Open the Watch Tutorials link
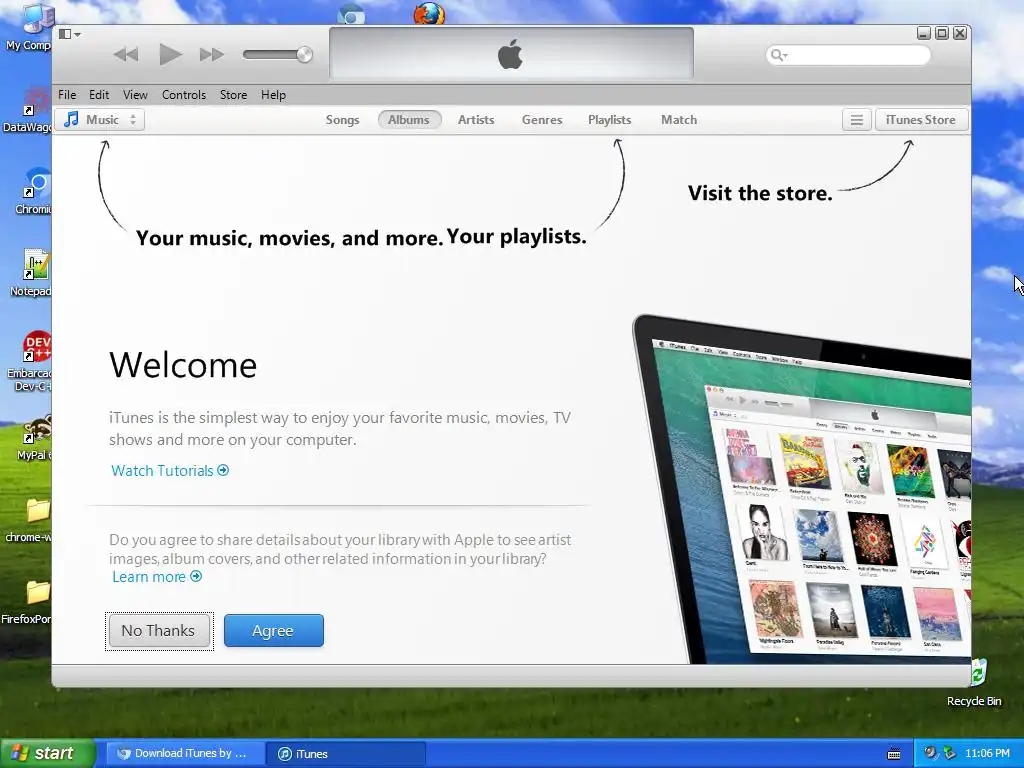This screenshot has width=1024, height=768. pyautogui.click(x=170, y=470)
